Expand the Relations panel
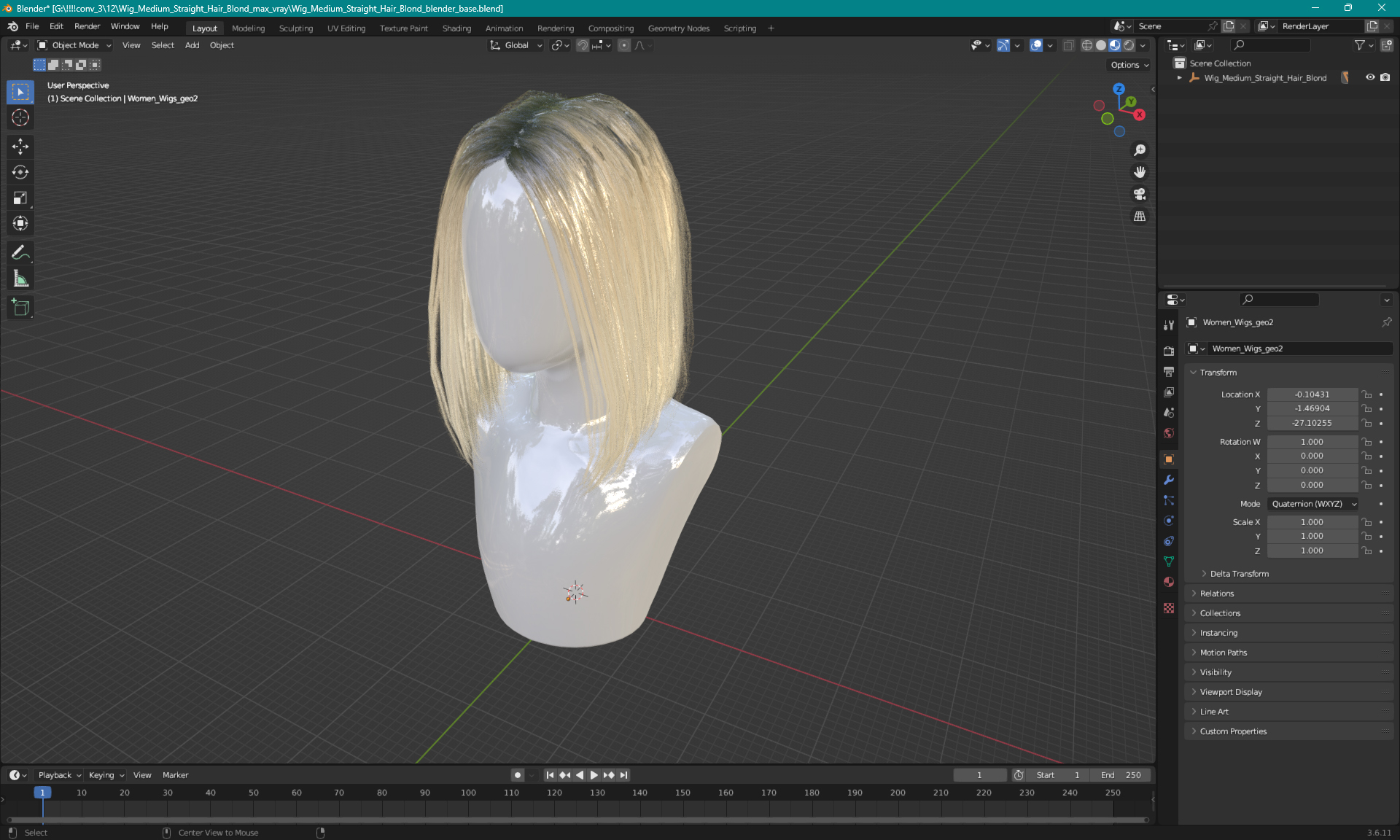1400x840 pixels. (x=1217, y=594)
